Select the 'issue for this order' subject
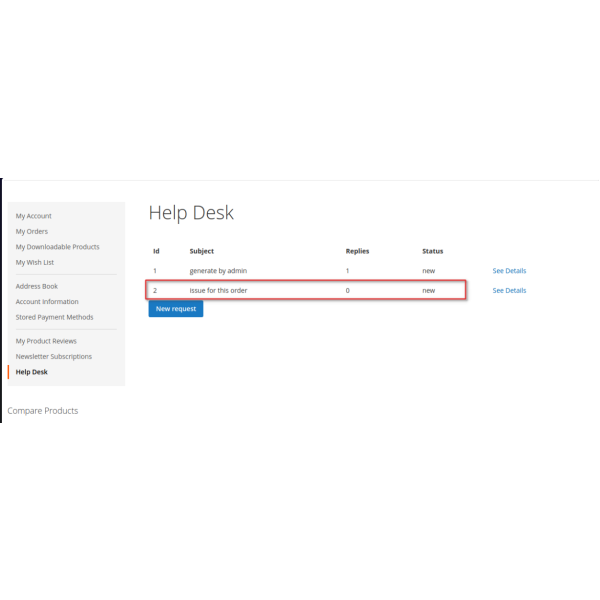 point(219,291)
